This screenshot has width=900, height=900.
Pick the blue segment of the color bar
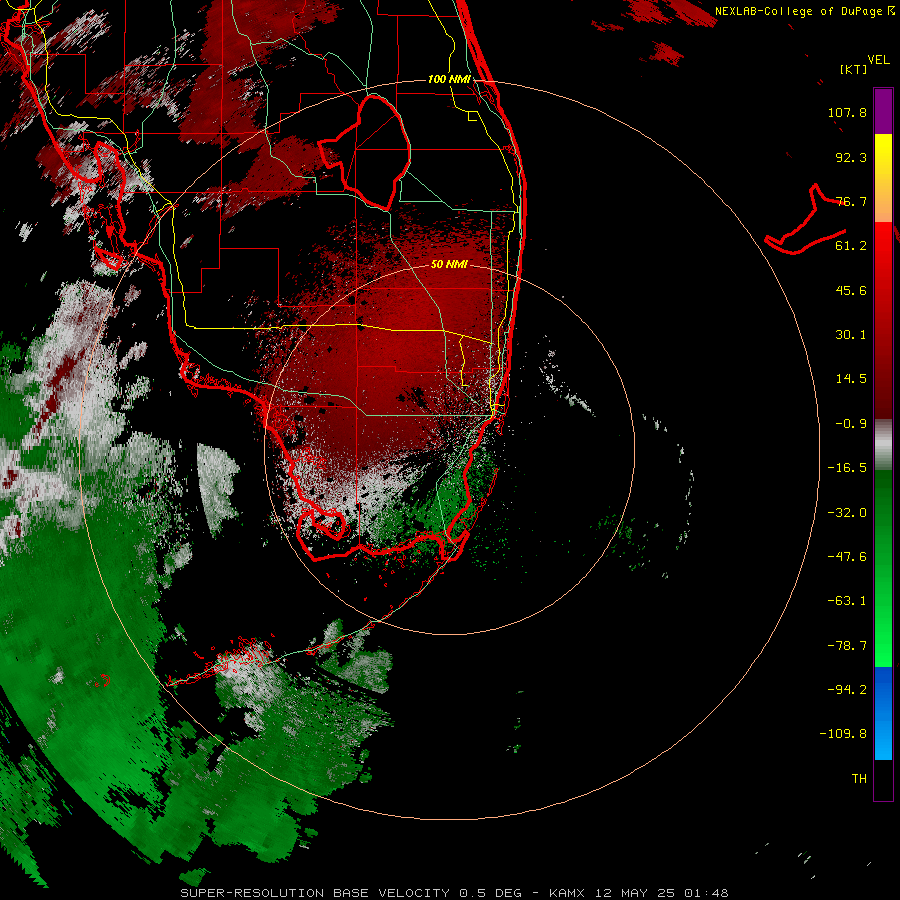(x=883, y=713)
